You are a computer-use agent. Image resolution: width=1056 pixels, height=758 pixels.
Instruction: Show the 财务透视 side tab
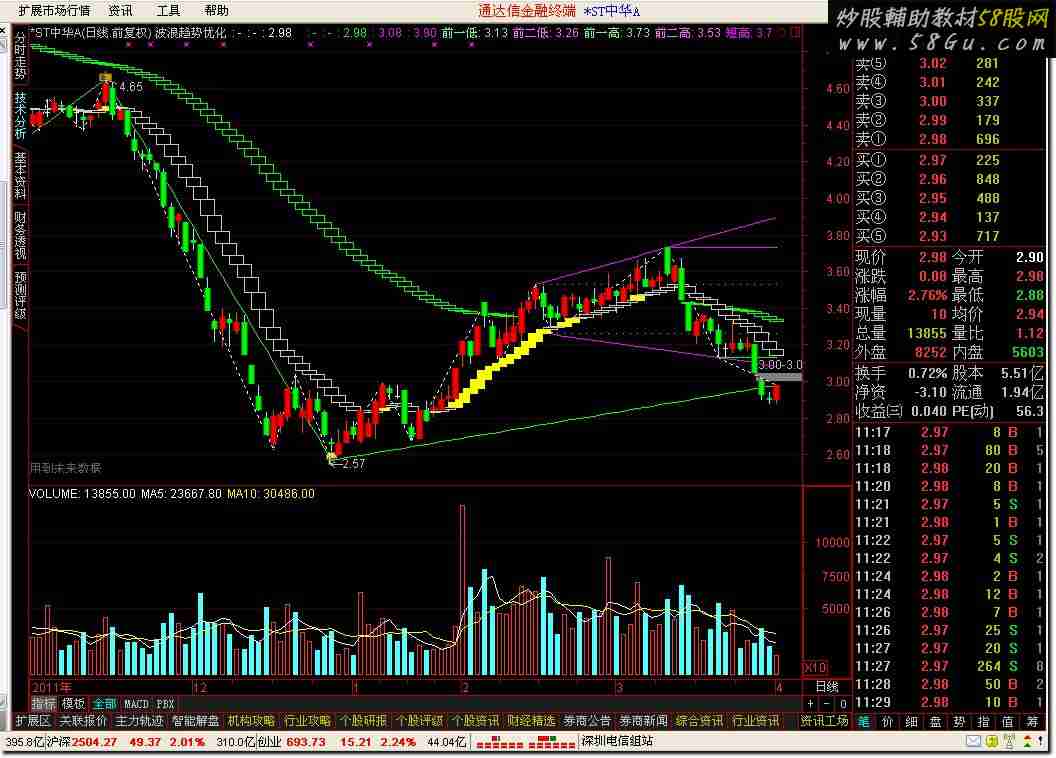pyautogui.click(x=20, y=235)
